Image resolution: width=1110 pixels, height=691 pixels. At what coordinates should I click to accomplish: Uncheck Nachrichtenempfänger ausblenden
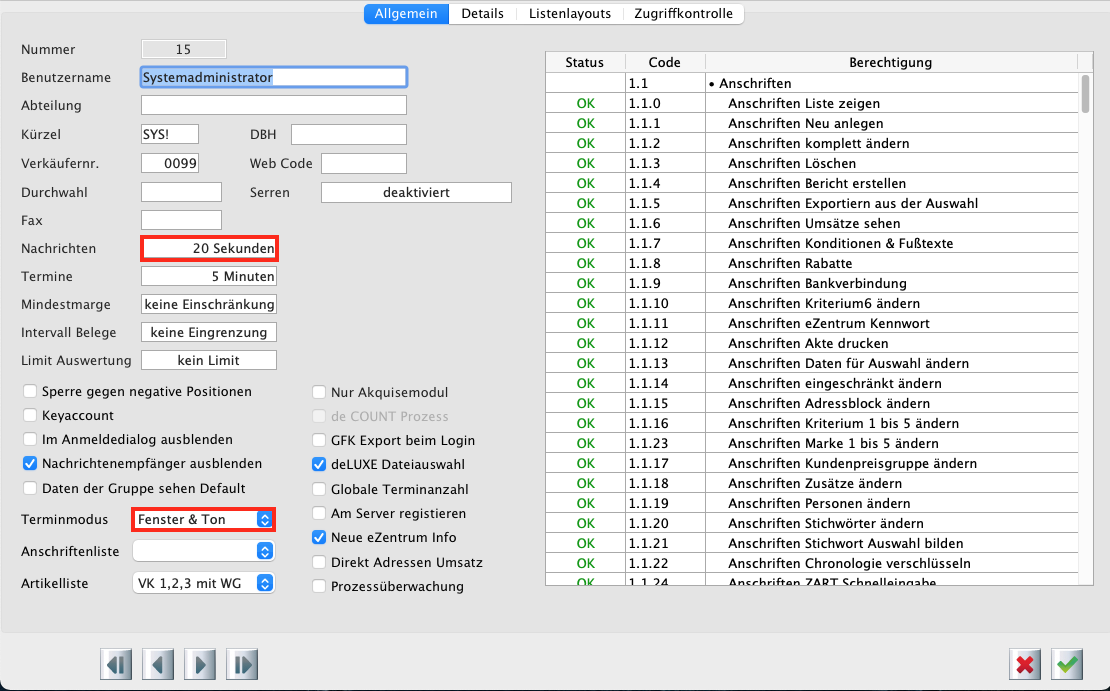[x=31, y=464]
